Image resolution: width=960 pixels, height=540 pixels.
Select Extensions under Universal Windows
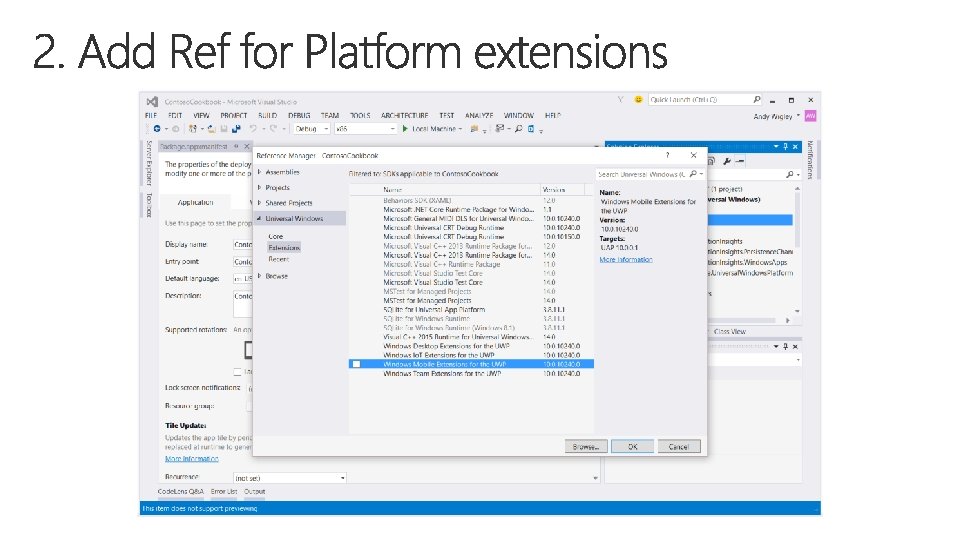(284, 247)
